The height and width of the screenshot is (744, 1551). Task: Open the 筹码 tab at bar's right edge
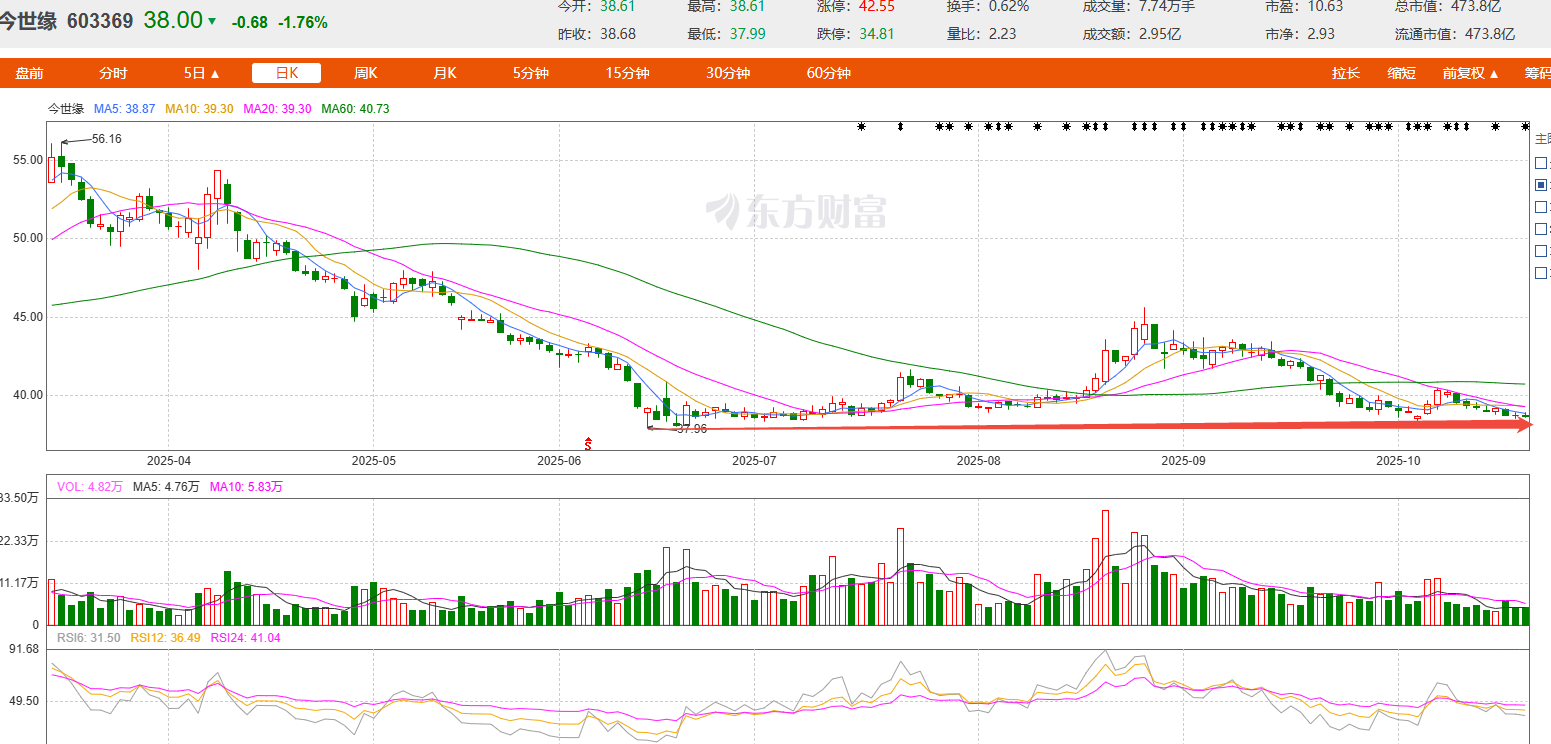coord(1537,73)
